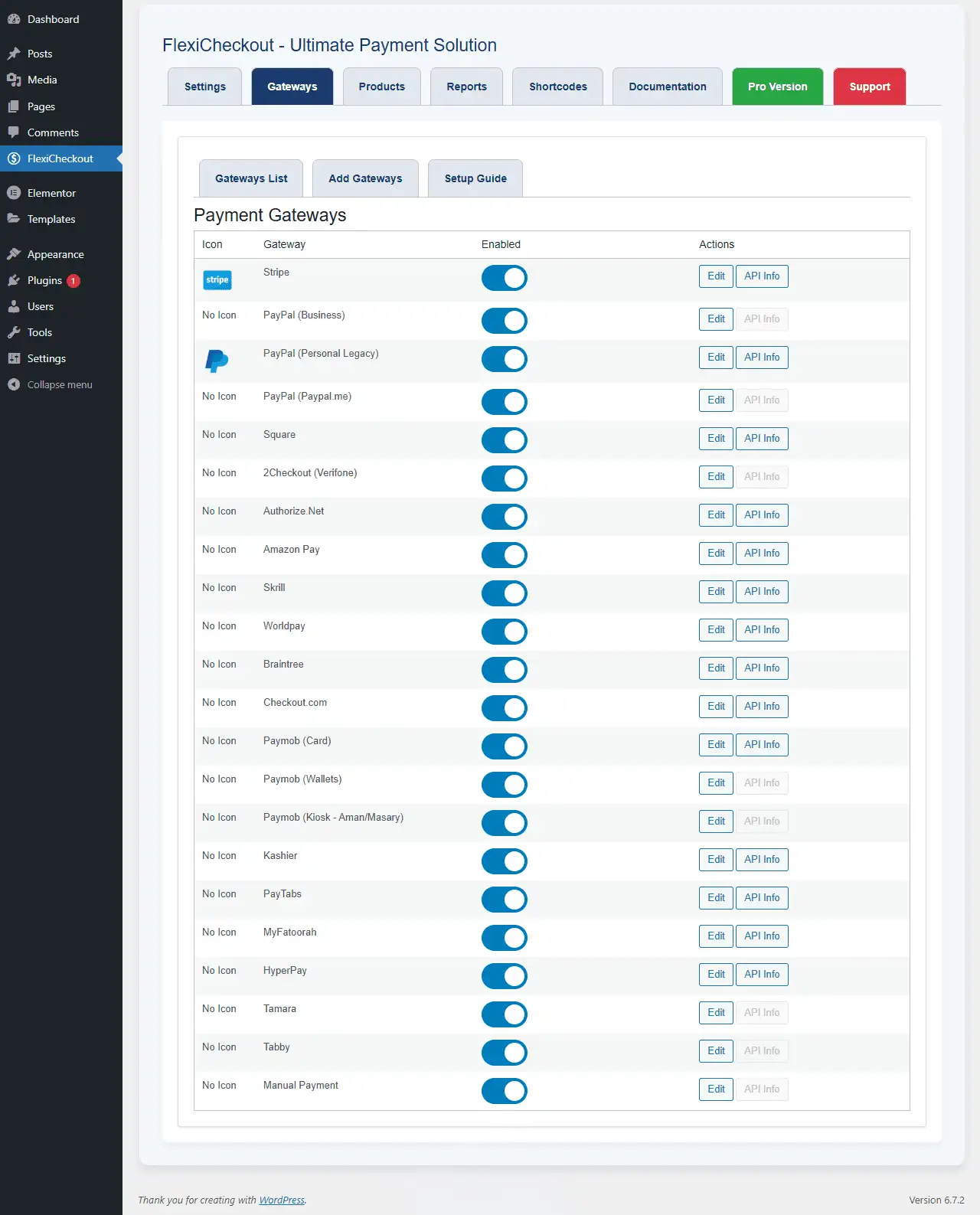Open API Info for Authorize.Net

coord(762,515)
